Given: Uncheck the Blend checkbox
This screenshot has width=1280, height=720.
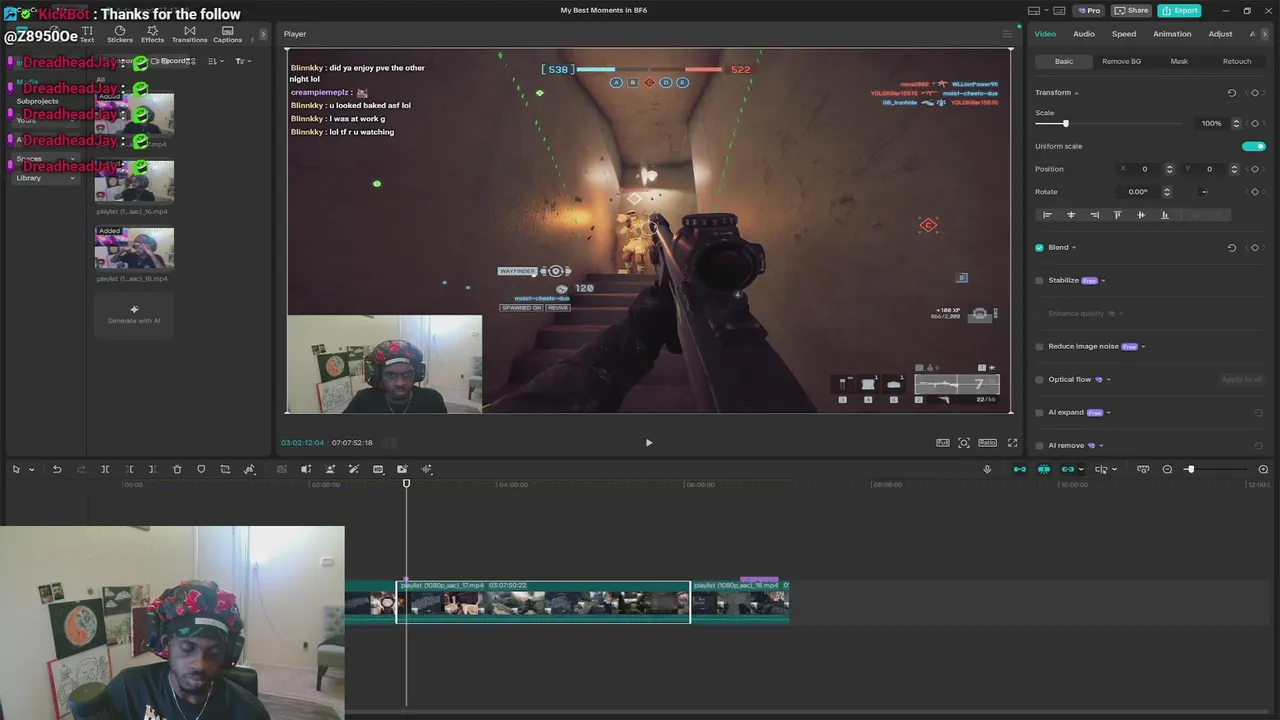Looking at the screenshot, I should pyautogui.click(x=1039, y=248).
